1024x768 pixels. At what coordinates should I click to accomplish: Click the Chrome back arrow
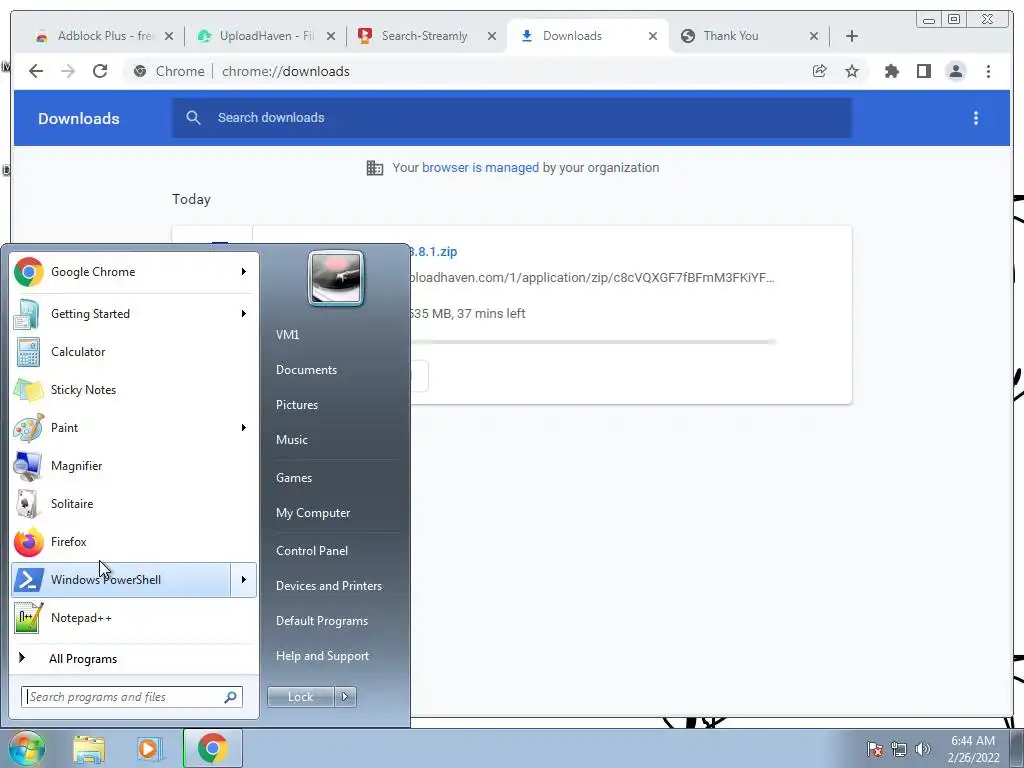(x=36, y=71)
